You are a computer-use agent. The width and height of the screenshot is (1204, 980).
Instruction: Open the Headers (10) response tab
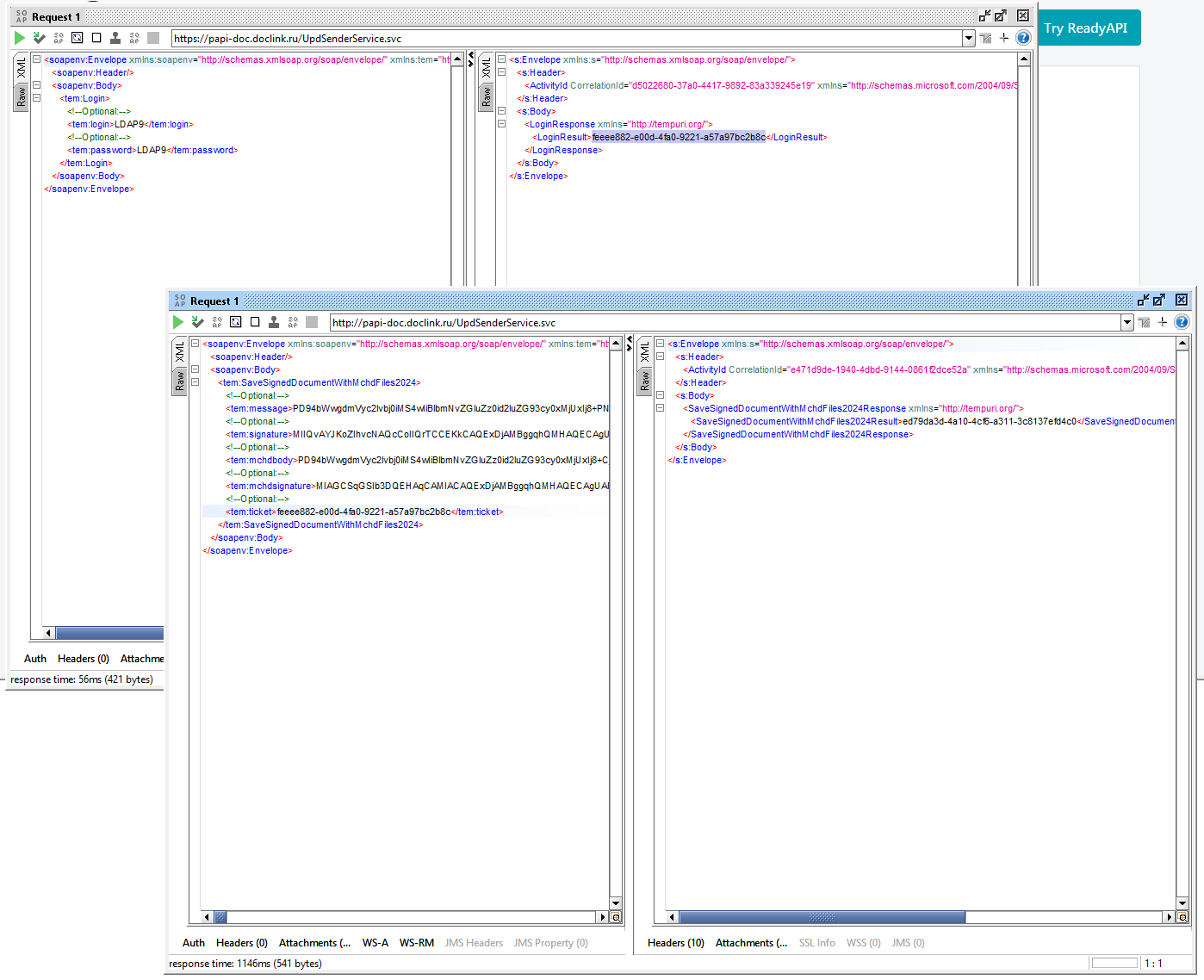676,943
